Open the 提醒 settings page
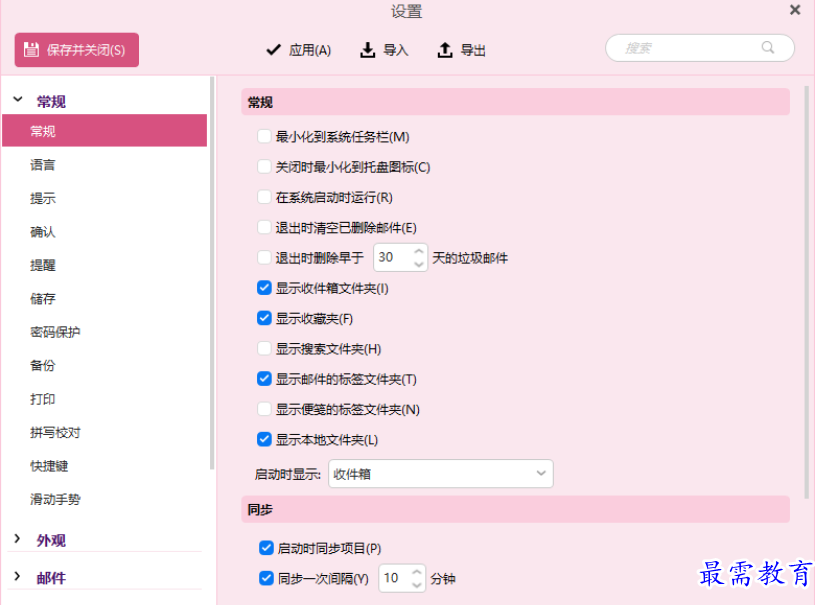 [42, 265]
